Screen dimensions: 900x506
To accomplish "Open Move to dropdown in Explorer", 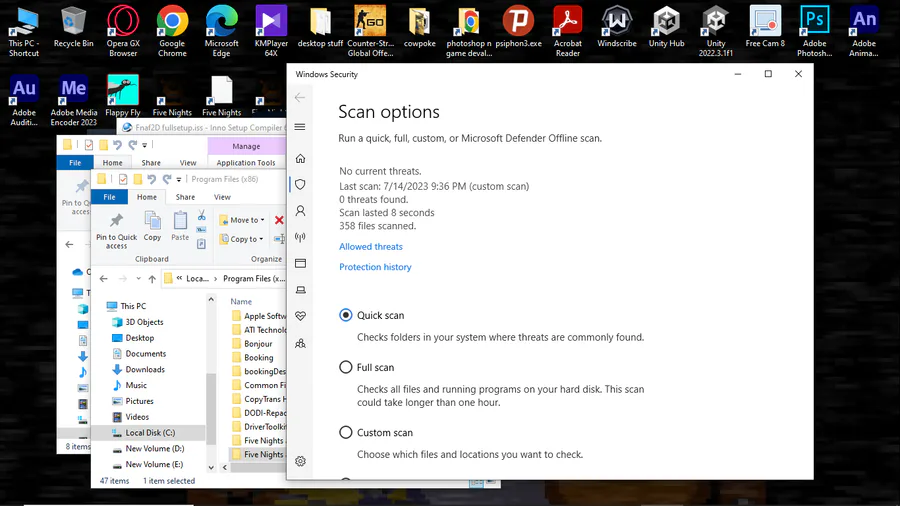I will pos(242,220).
